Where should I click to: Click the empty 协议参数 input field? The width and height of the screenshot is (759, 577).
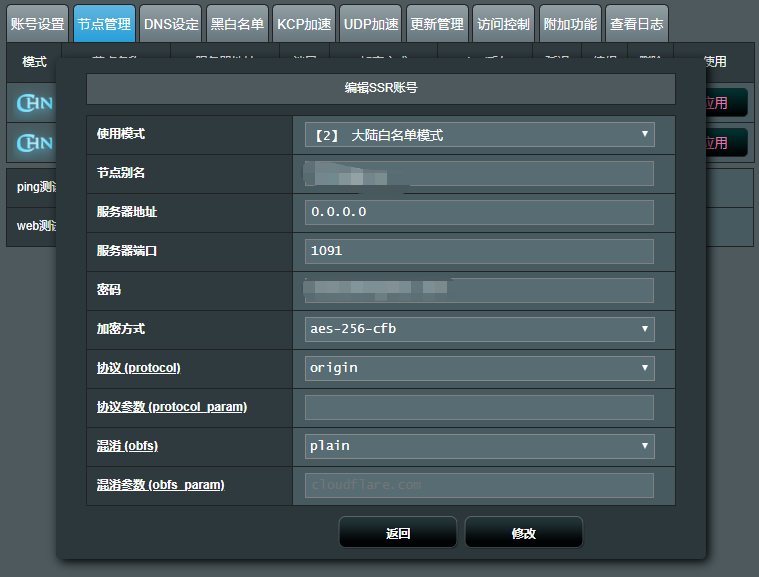pos(479,407)
